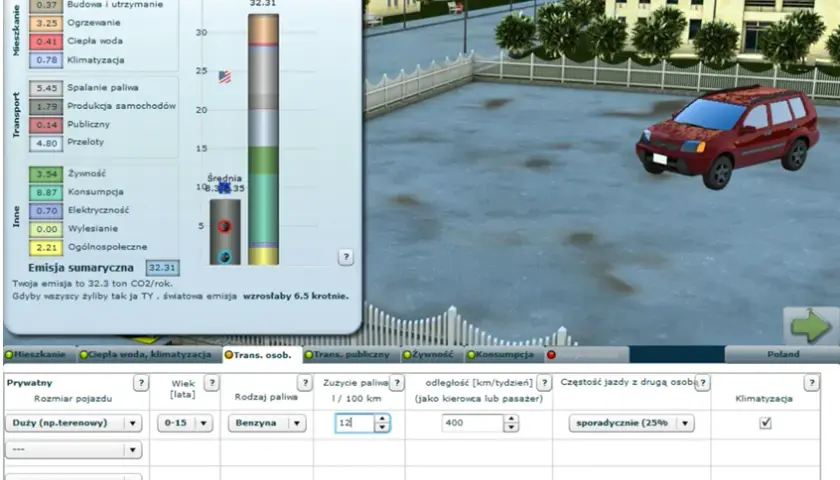Open the sporadycznie (25% ride-sharing dropdown
840x480 pixels.
tap(632, 423)
